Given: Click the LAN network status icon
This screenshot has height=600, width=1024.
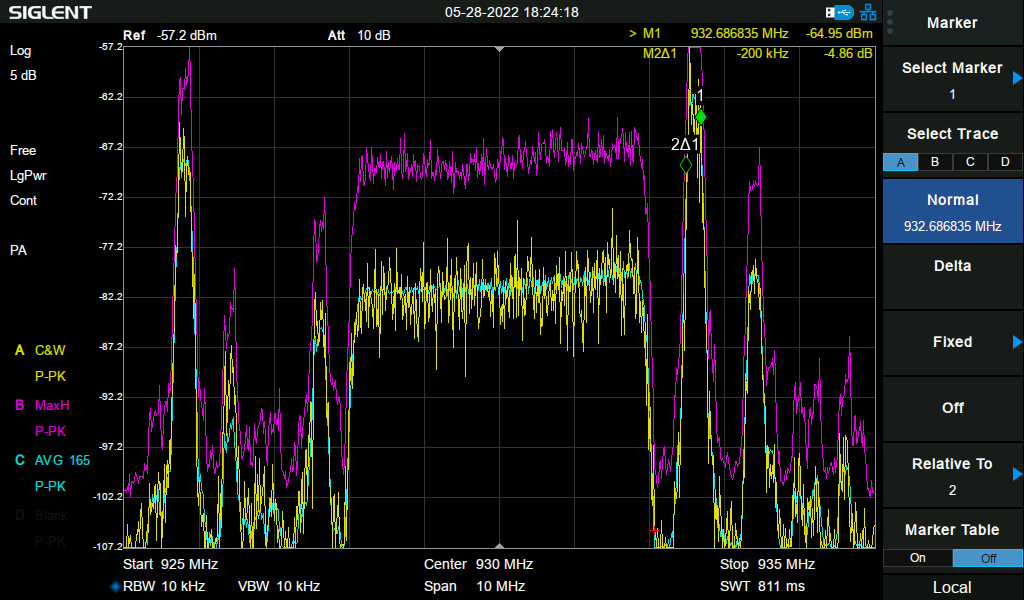Looking at the screenshot, I should [x=867, y=12].
